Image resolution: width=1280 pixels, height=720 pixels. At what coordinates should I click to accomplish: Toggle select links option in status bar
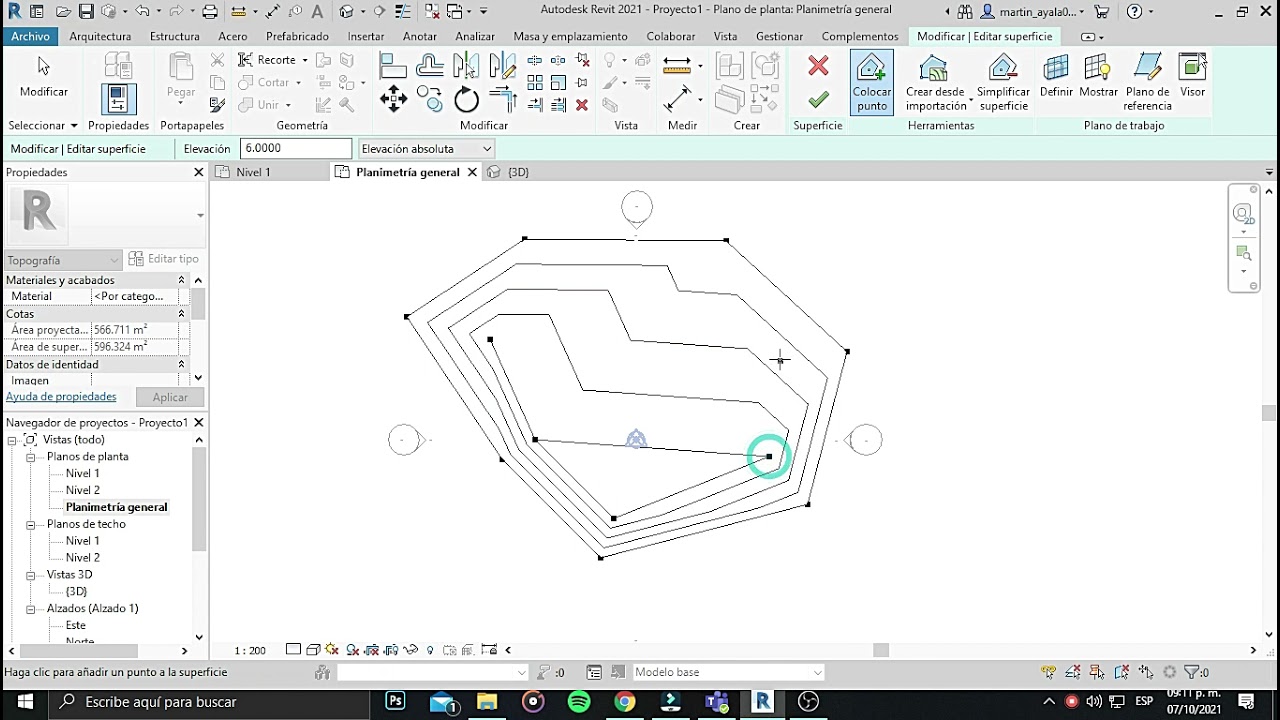1048,672
